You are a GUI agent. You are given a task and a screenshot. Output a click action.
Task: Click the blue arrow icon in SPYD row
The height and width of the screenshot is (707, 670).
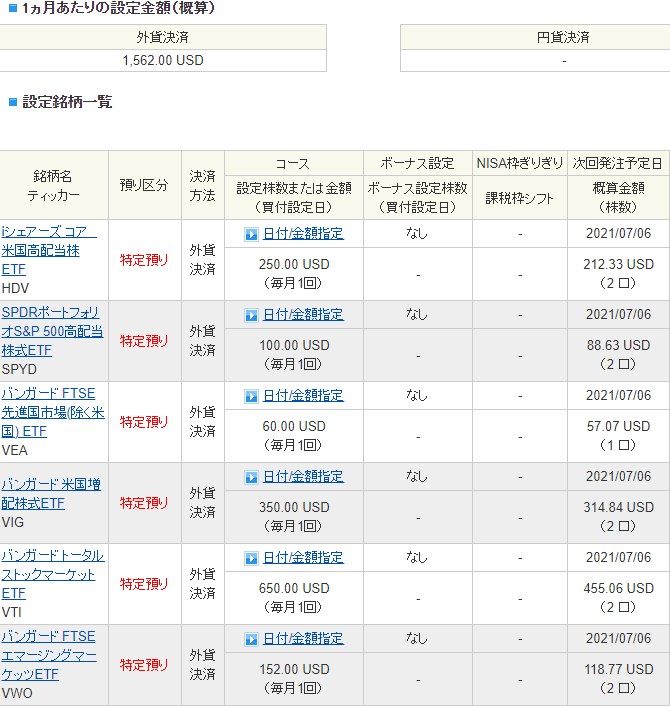pos(251,315)
